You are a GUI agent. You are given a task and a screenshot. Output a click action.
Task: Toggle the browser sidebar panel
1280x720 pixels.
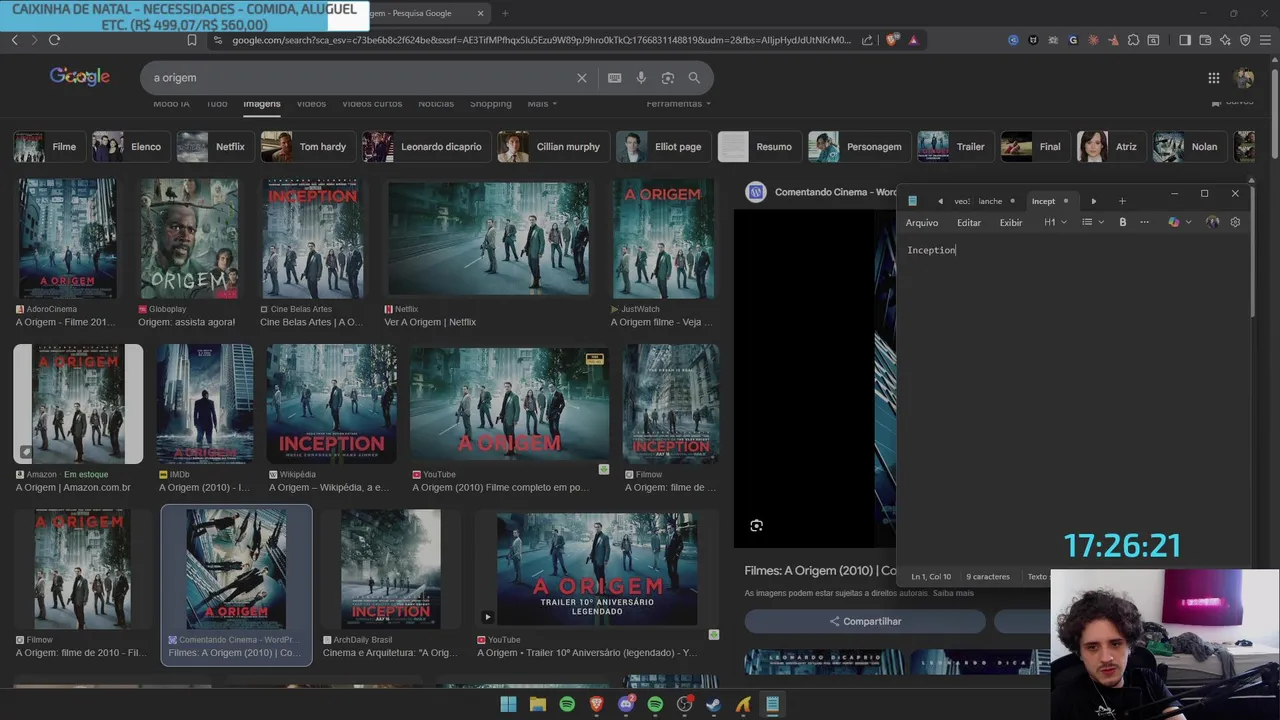click(1185, 40)
